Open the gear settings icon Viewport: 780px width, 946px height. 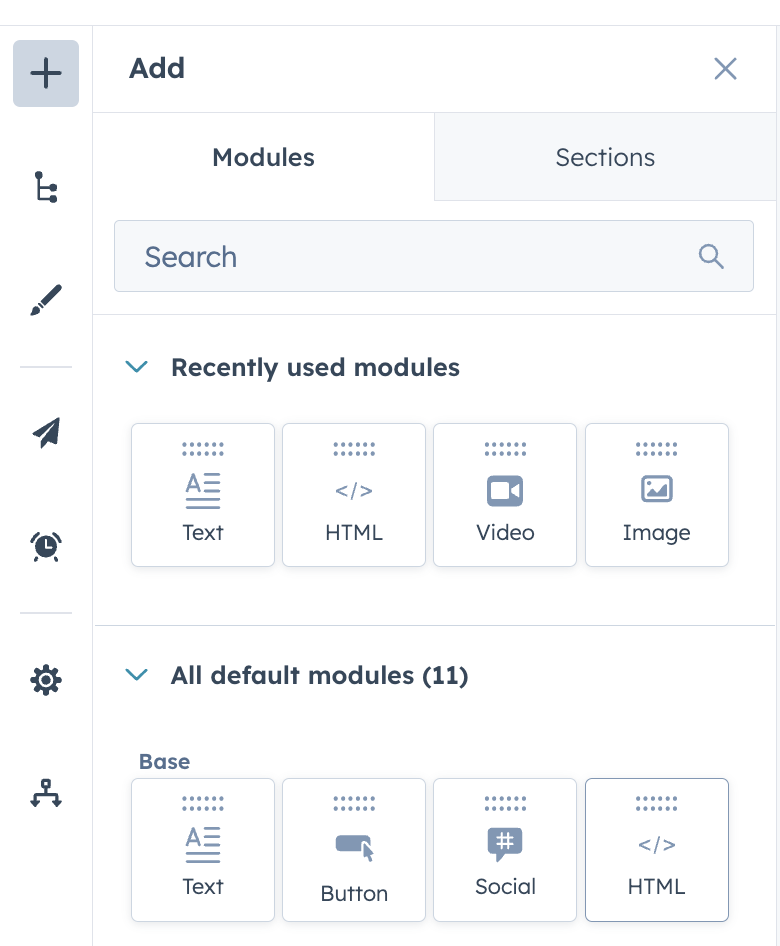tap(46, 680)
